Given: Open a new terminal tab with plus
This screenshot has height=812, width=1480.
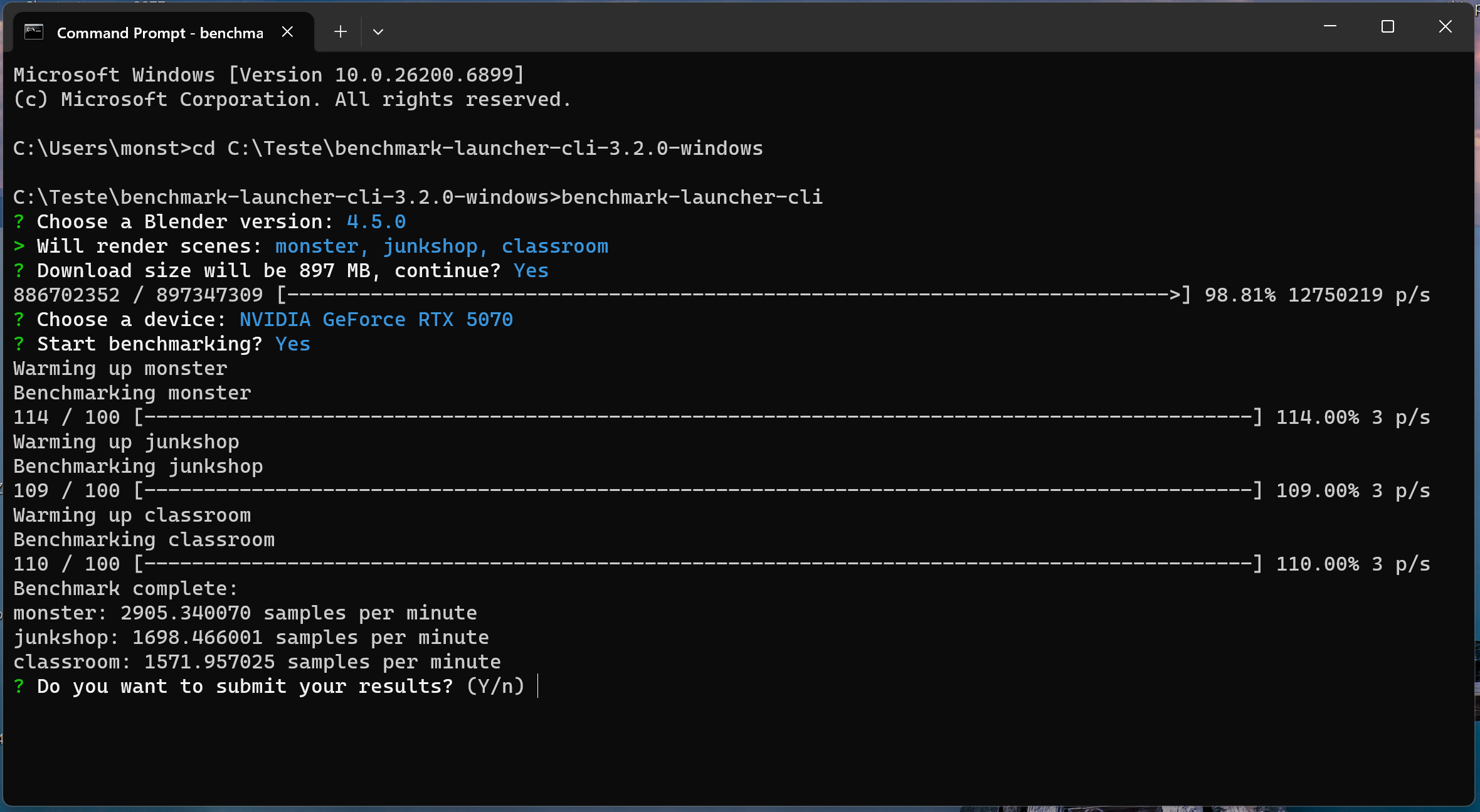Looking at the screenshot, I should (x=341, y=32).
